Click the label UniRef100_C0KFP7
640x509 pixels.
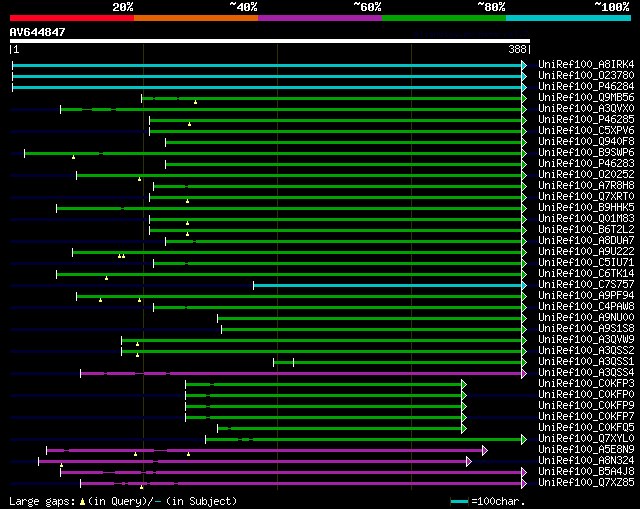point(586,417)
